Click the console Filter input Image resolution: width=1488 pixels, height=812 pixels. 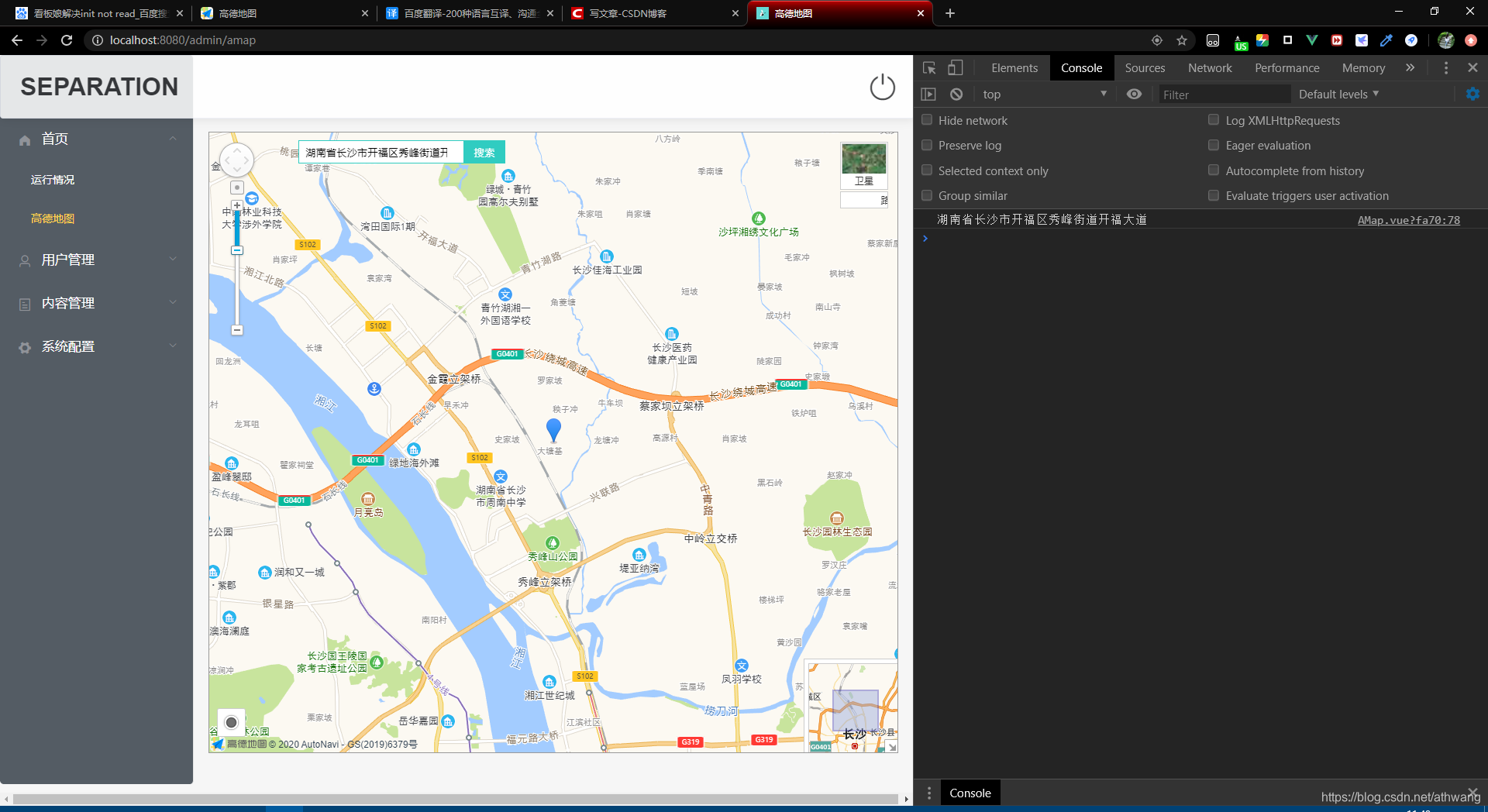[1224, 95]
